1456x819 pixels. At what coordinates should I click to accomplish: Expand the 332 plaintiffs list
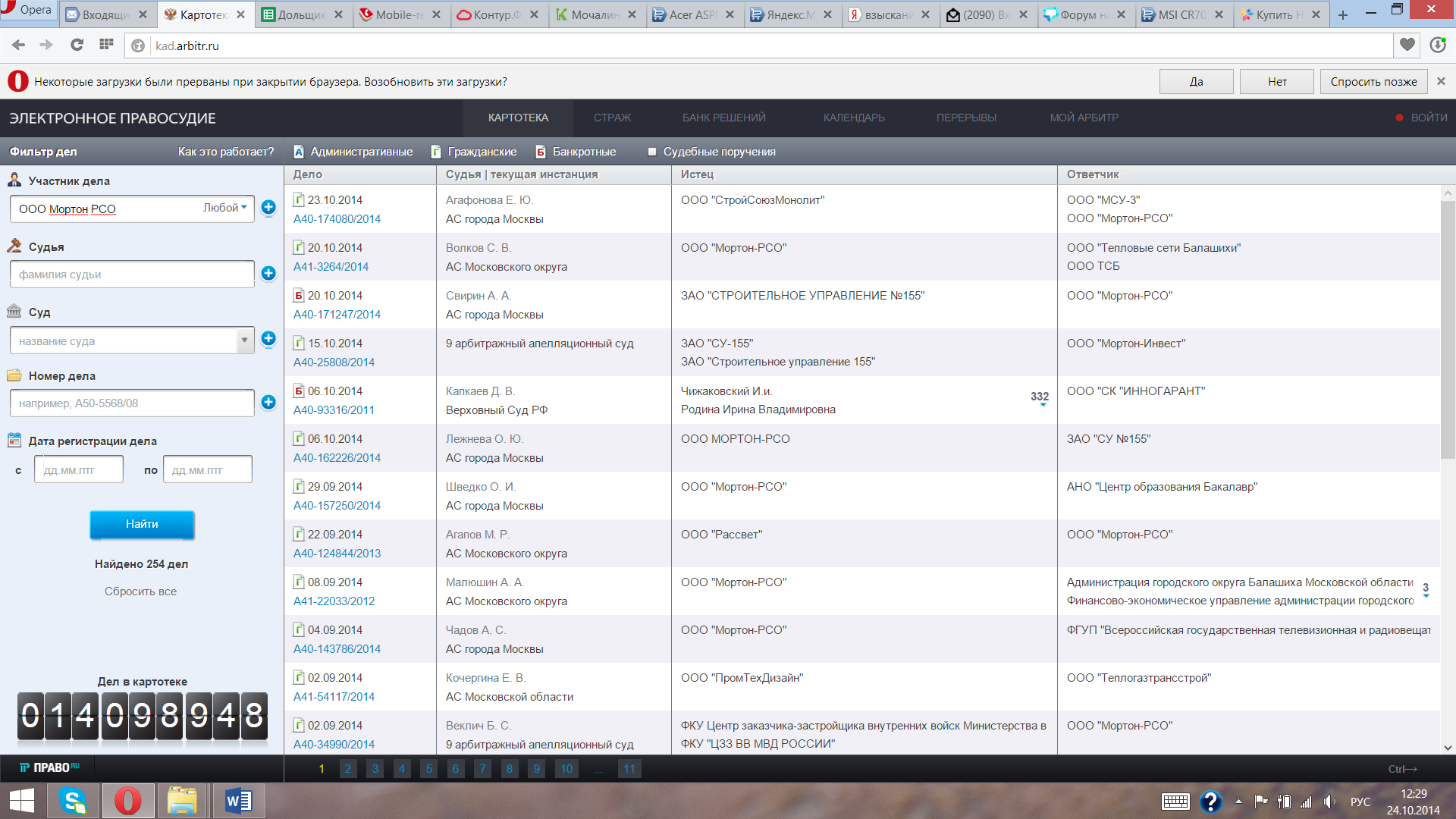tap(1040, 398)
